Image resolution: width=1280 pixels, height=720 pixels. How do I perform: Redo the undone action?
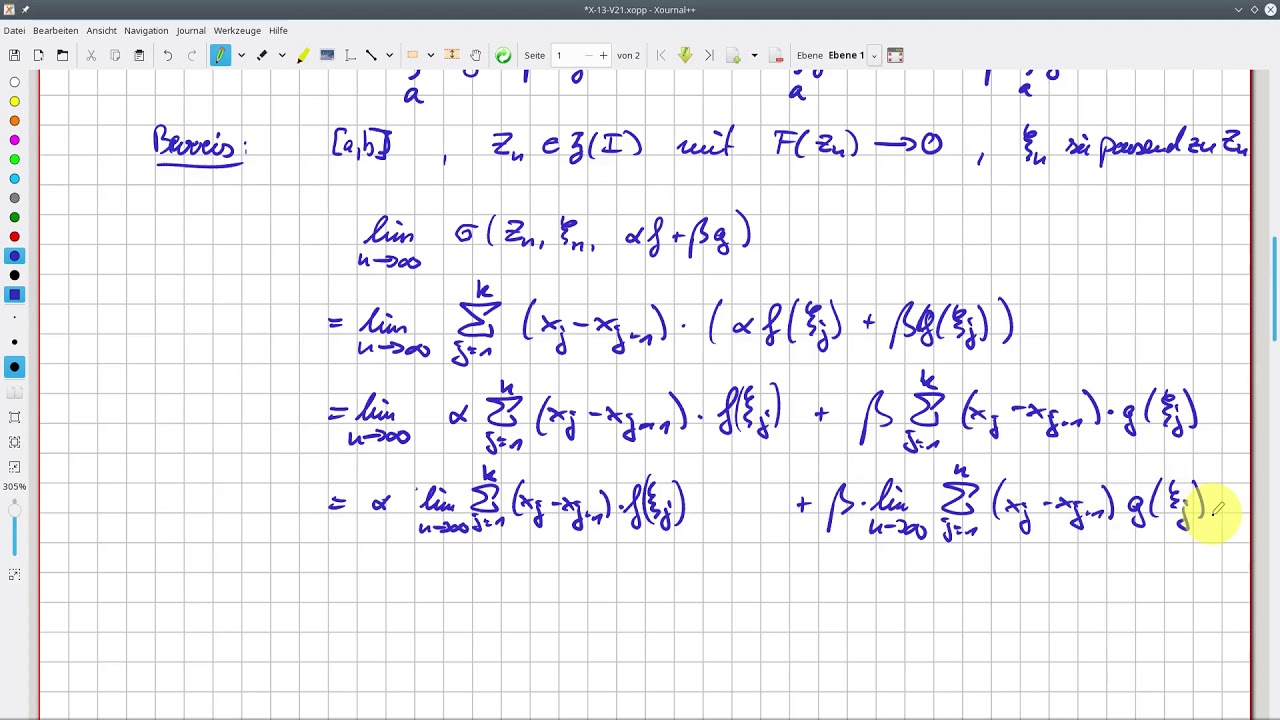pos(192,55)
